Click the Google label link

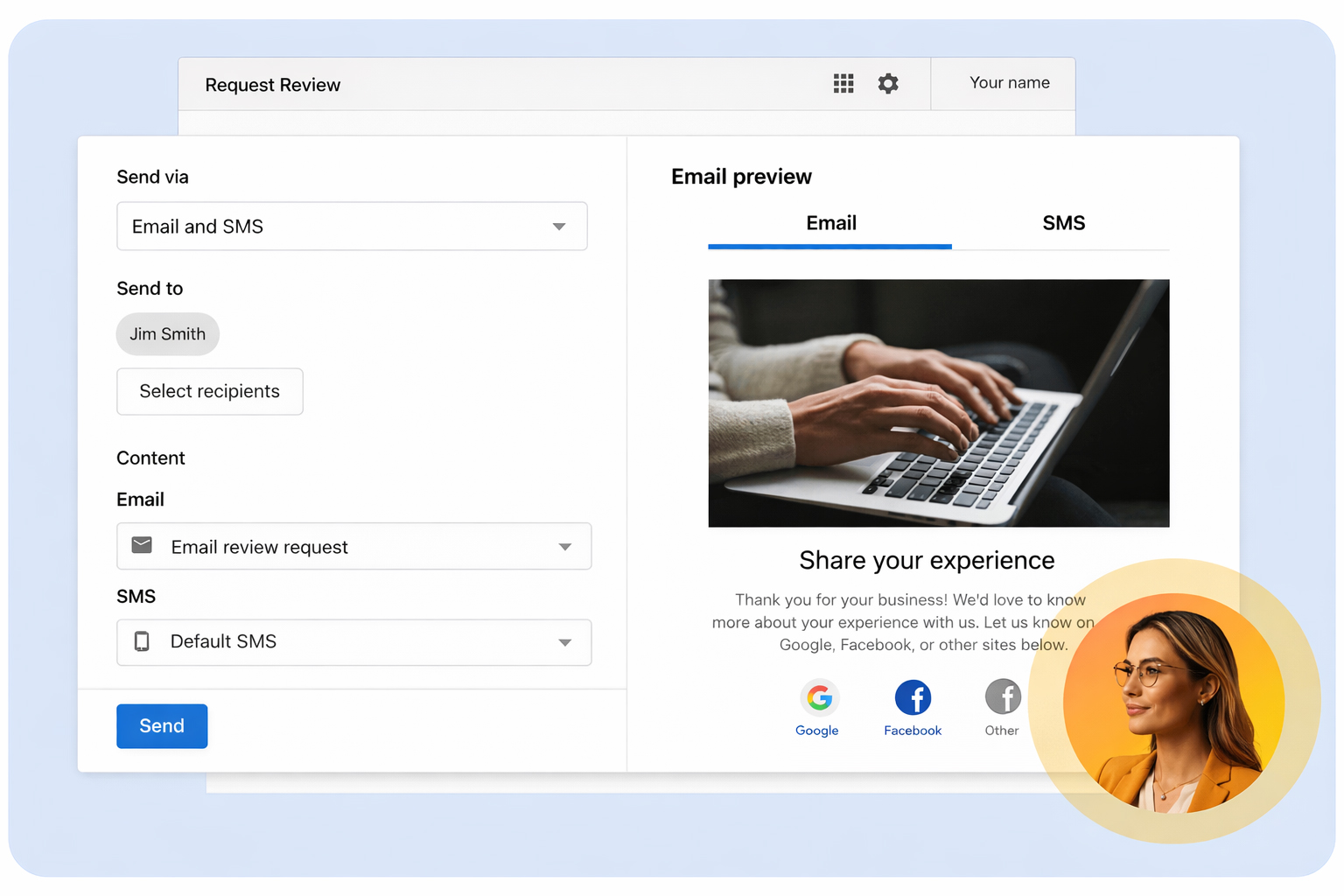coord(816,731)
